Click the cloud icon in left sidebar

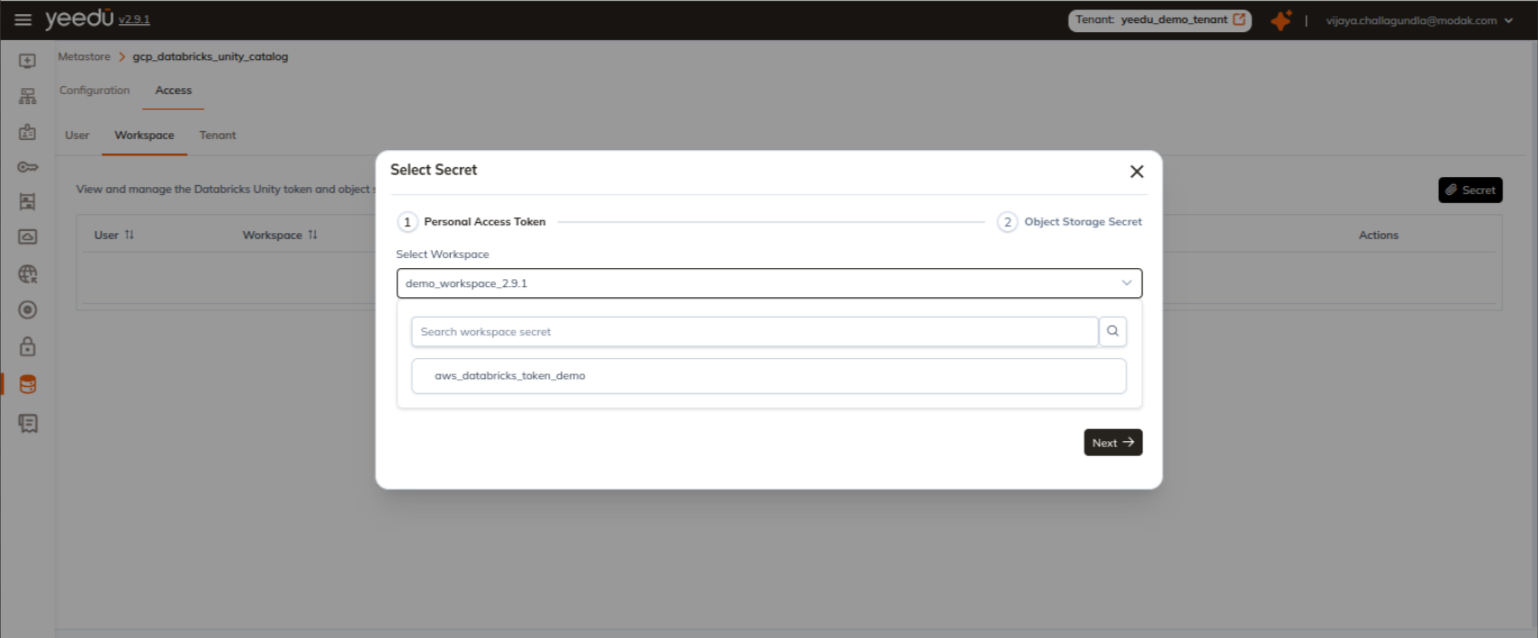coord(28,237)
